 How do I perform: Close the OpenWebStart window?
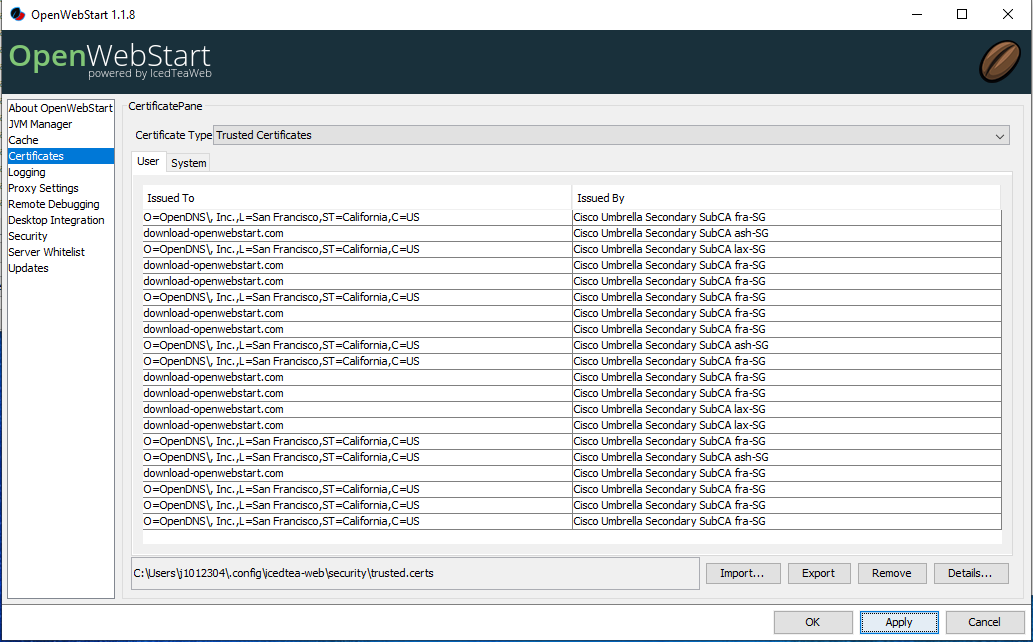pyautogui.click(x=1008, y=14)
